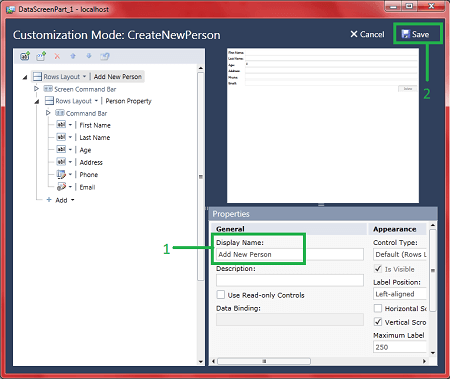
Task: Click the Cancel button
Action: pyautogui.click(x=367, y=34)
